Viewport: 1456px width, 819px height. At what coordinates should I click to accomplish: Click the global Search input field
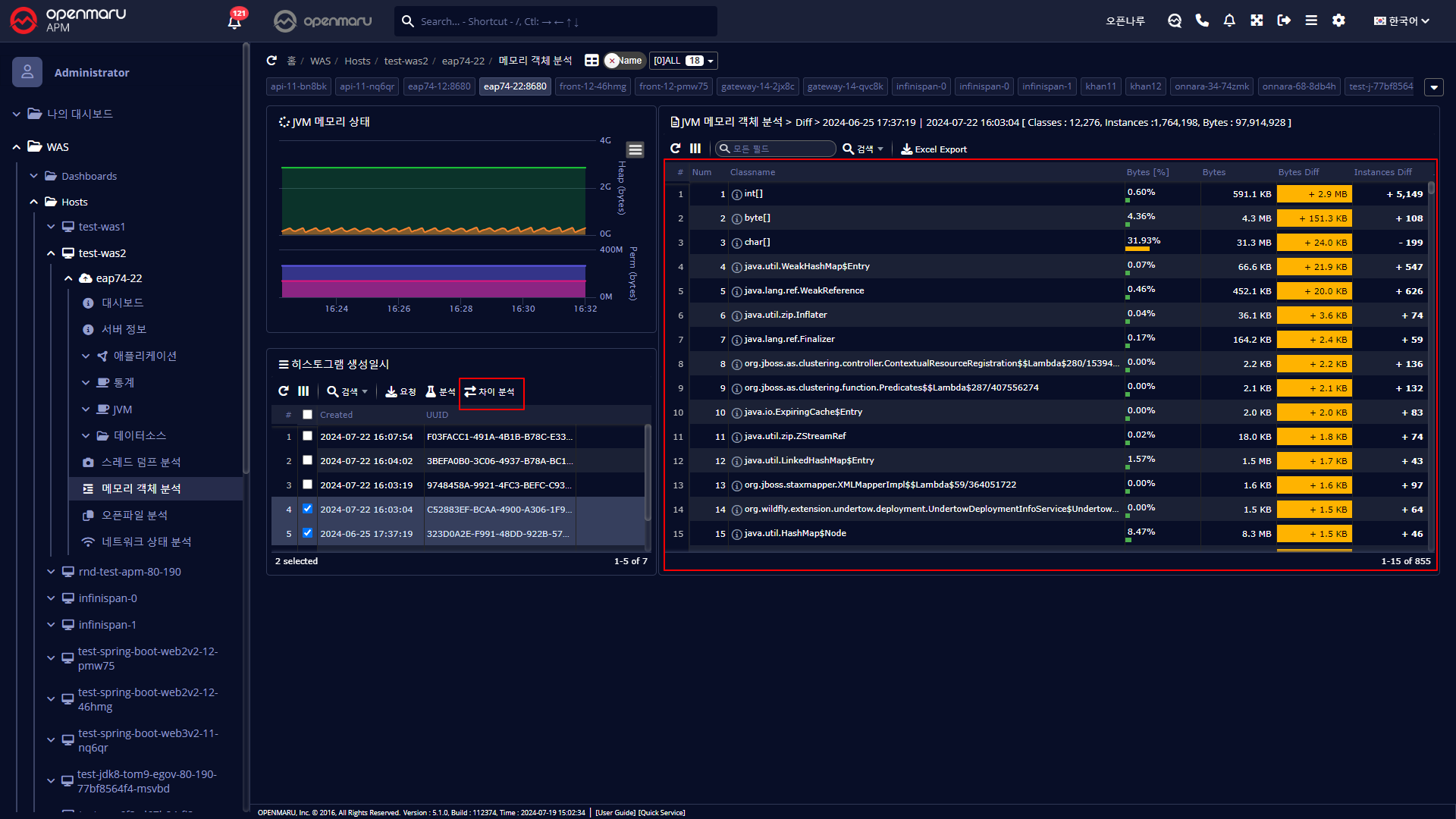tap(561, 21)
